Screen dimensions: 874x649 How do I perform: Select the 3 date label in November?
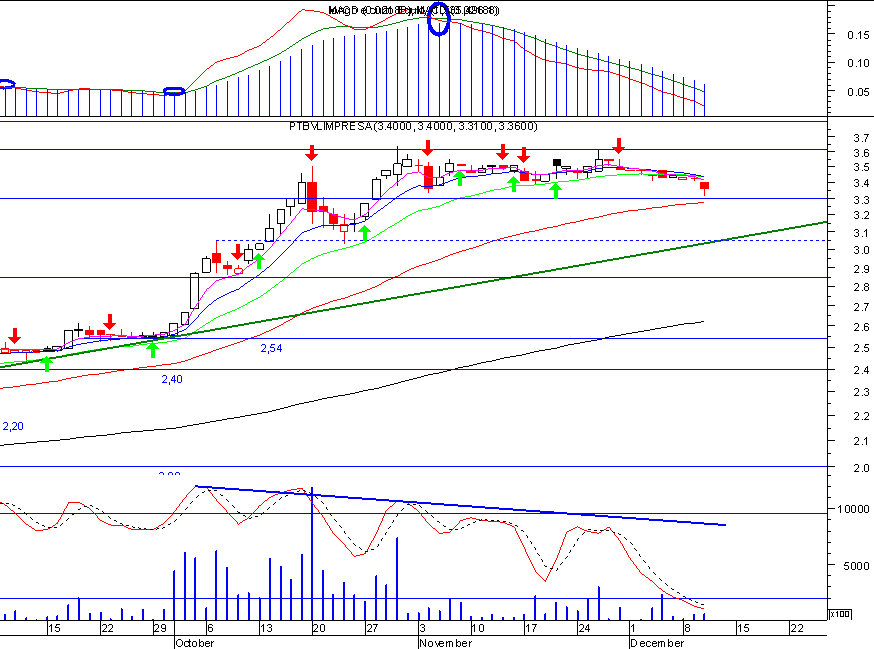tap(423, 628)
